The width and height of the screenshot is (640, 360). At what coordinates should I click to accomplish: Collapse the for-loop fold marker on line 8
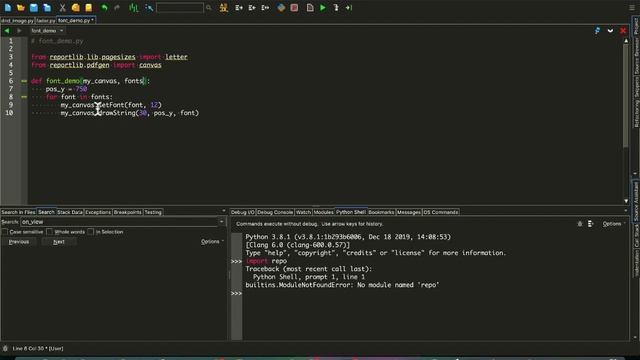[24, 97]
